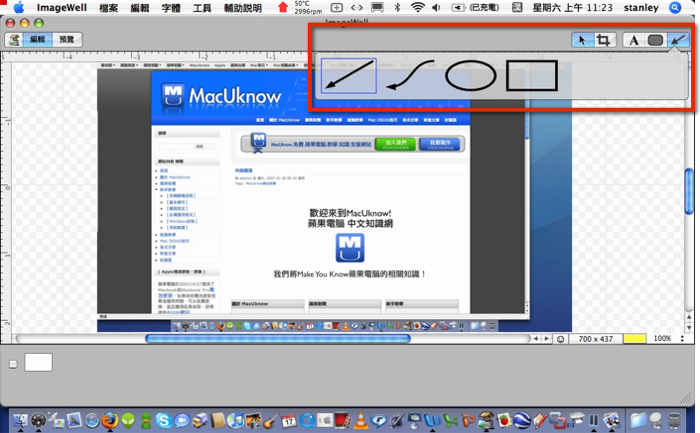Open Safari compass icon in Dock

(x=92, y=421)
